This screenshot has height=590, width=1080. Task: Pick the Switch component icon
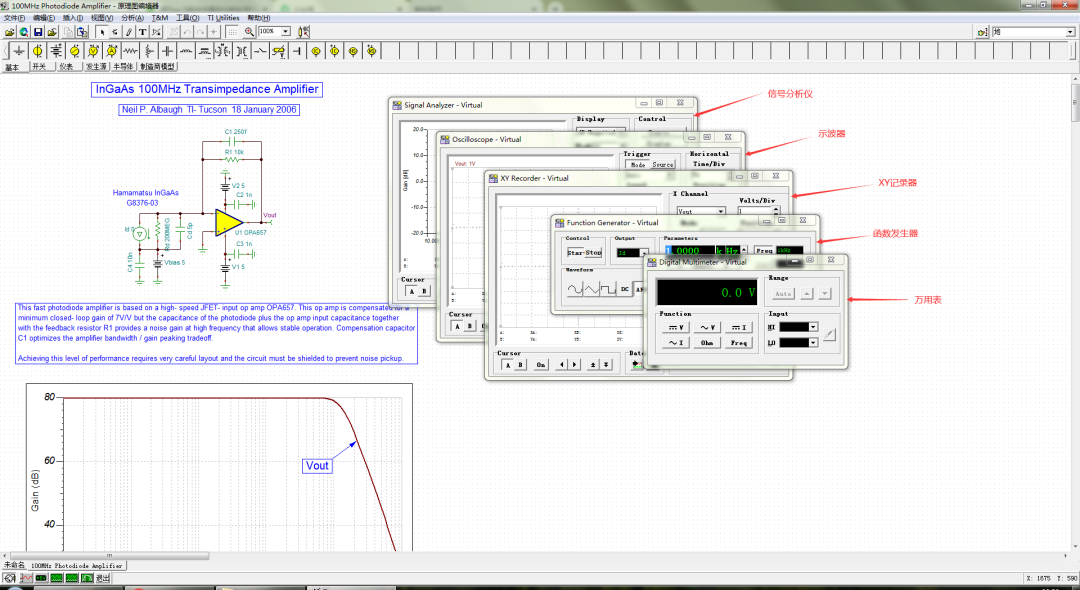coord(260,51)
